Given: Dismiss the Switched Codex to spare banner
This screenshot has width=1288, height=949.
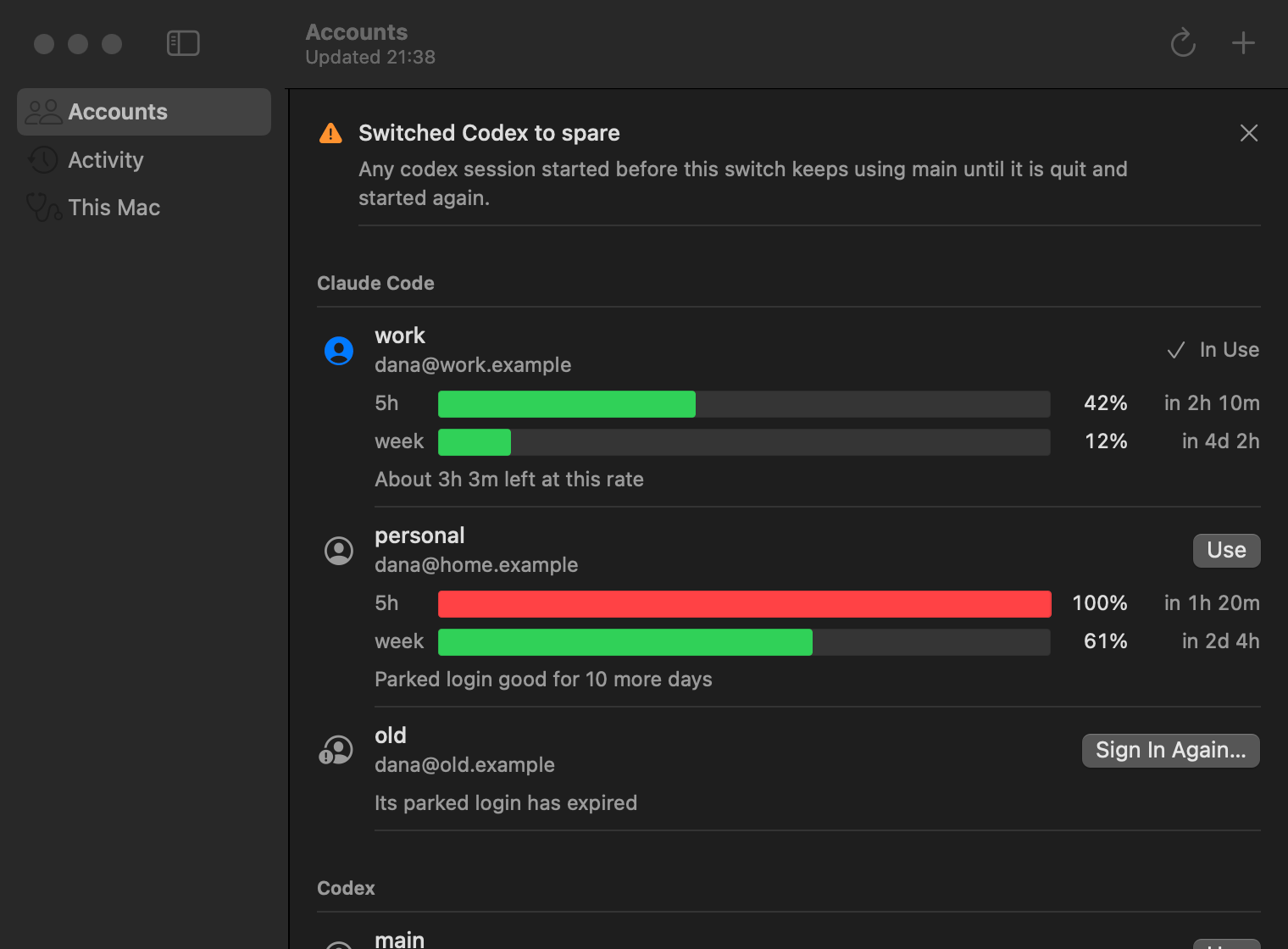Looking at the screenshot, I should click(1249, 133).
